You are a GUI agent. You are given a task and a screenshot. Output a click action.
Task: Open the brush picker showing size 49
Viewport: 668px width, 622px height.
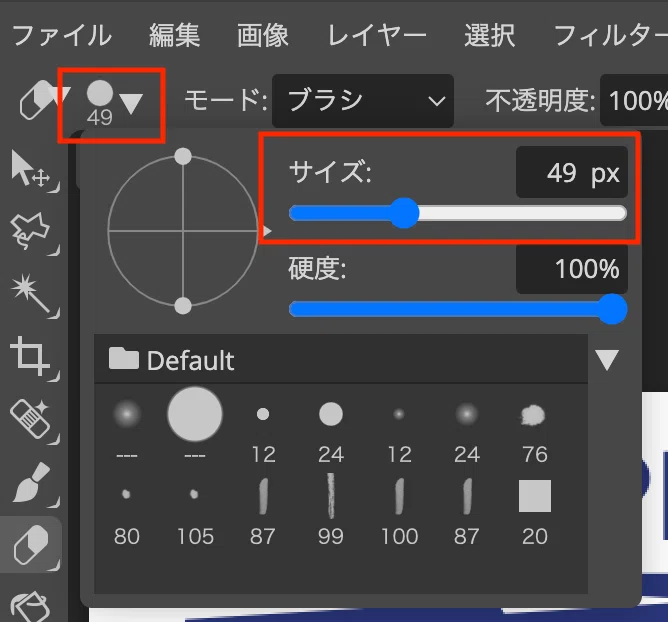[113, 104]
